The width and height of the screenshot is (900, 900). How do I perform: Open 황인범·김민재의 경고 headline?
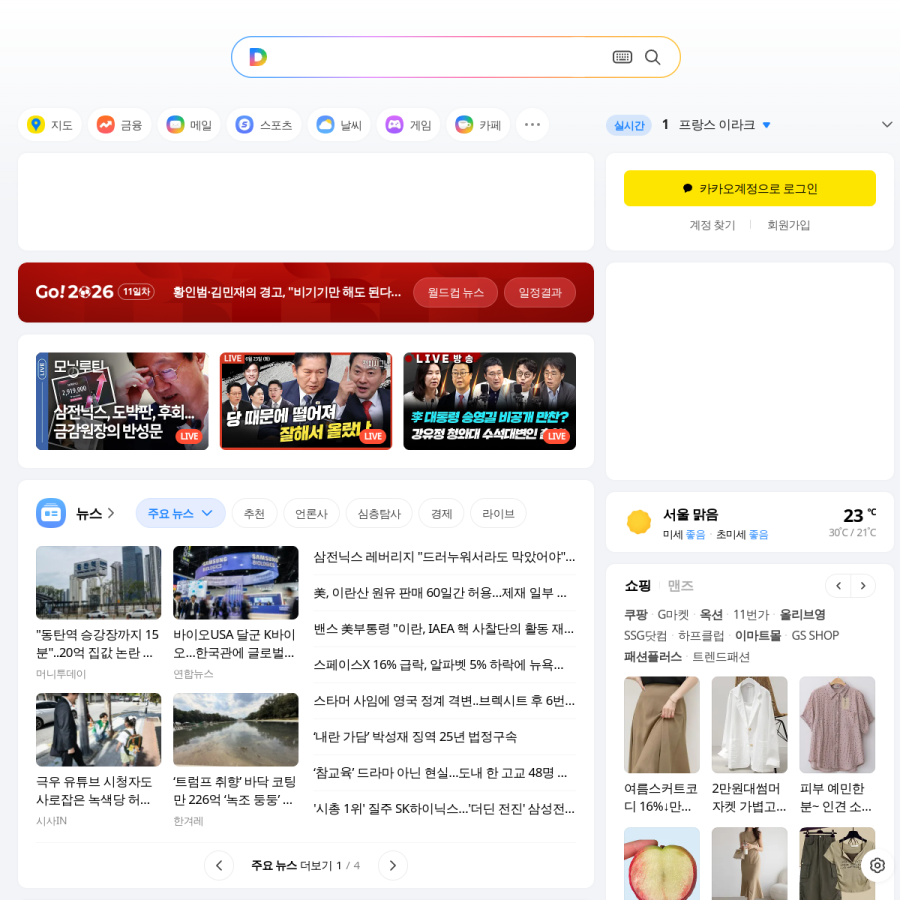(x=287, y=292)
